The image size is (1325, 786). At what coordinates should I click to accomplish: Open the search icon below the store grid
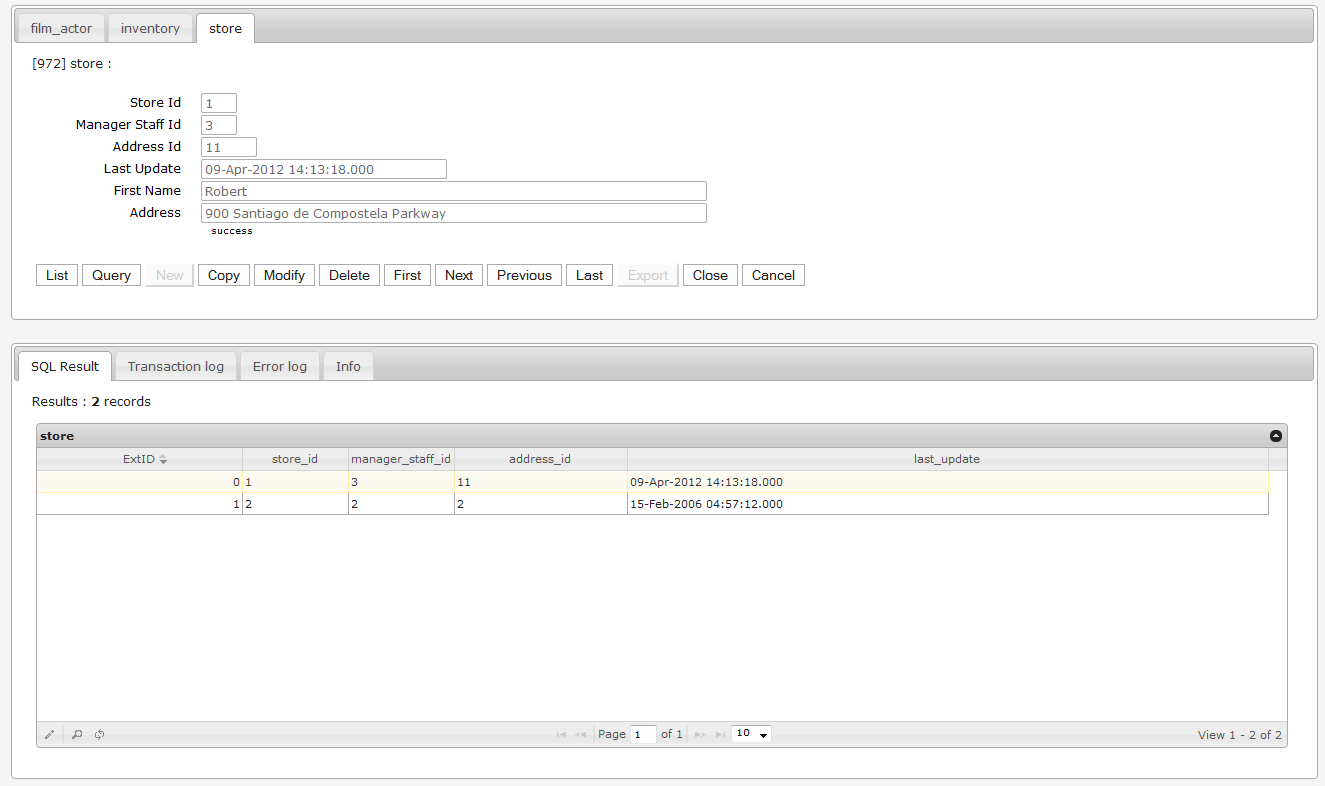[x=75, y=734]
